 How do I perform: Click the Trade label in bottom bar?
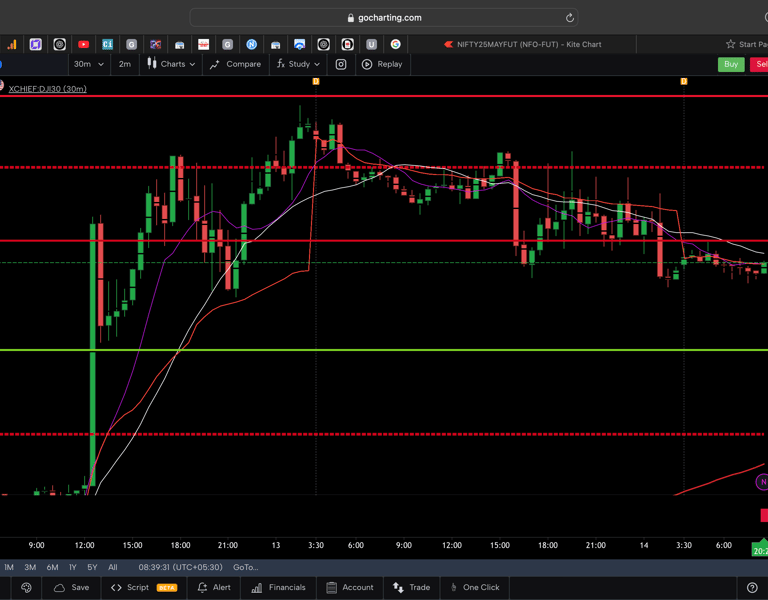[x=420, y=587]
